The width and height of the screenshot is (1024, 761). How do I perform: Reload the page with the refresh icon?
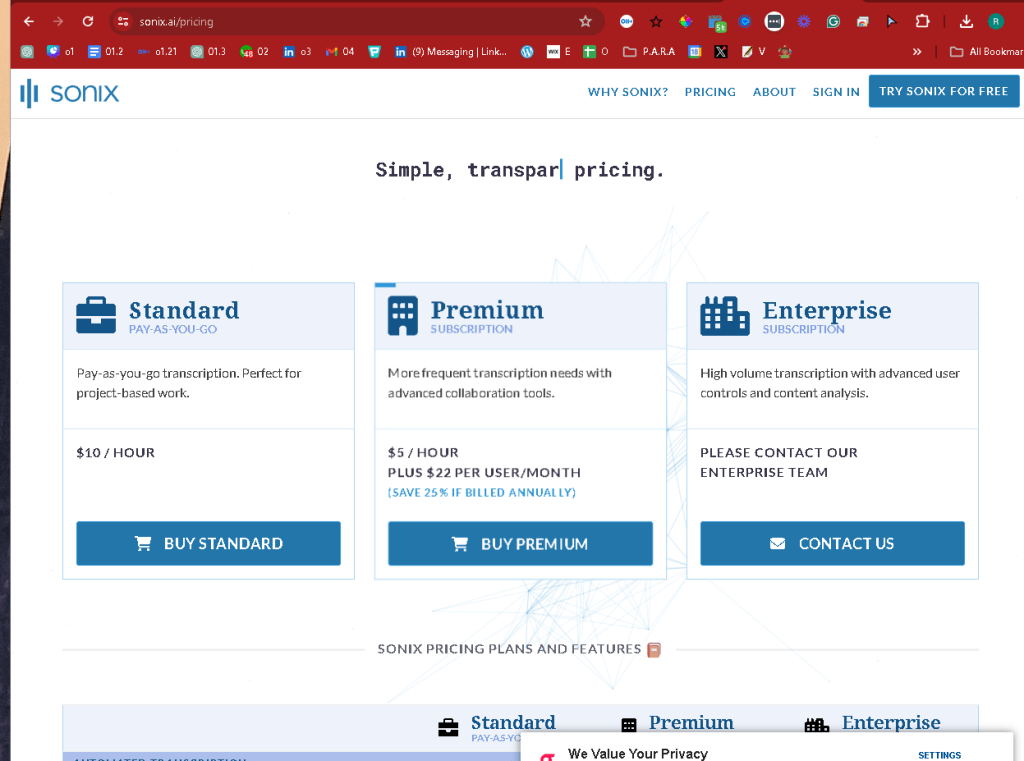pos(88,22)
